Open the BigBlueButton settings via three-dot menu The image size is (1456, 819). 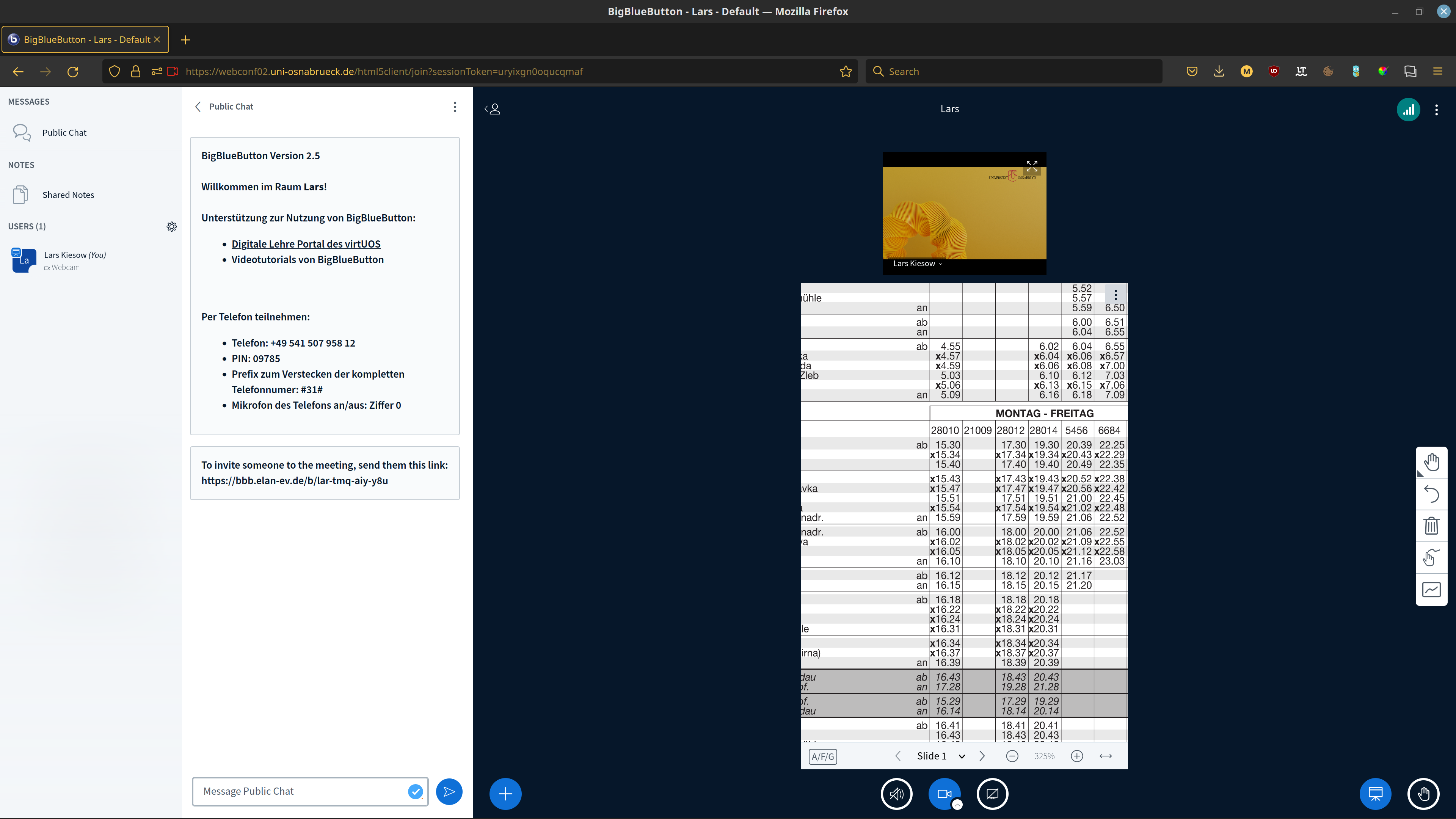[x=1436, y=110]
